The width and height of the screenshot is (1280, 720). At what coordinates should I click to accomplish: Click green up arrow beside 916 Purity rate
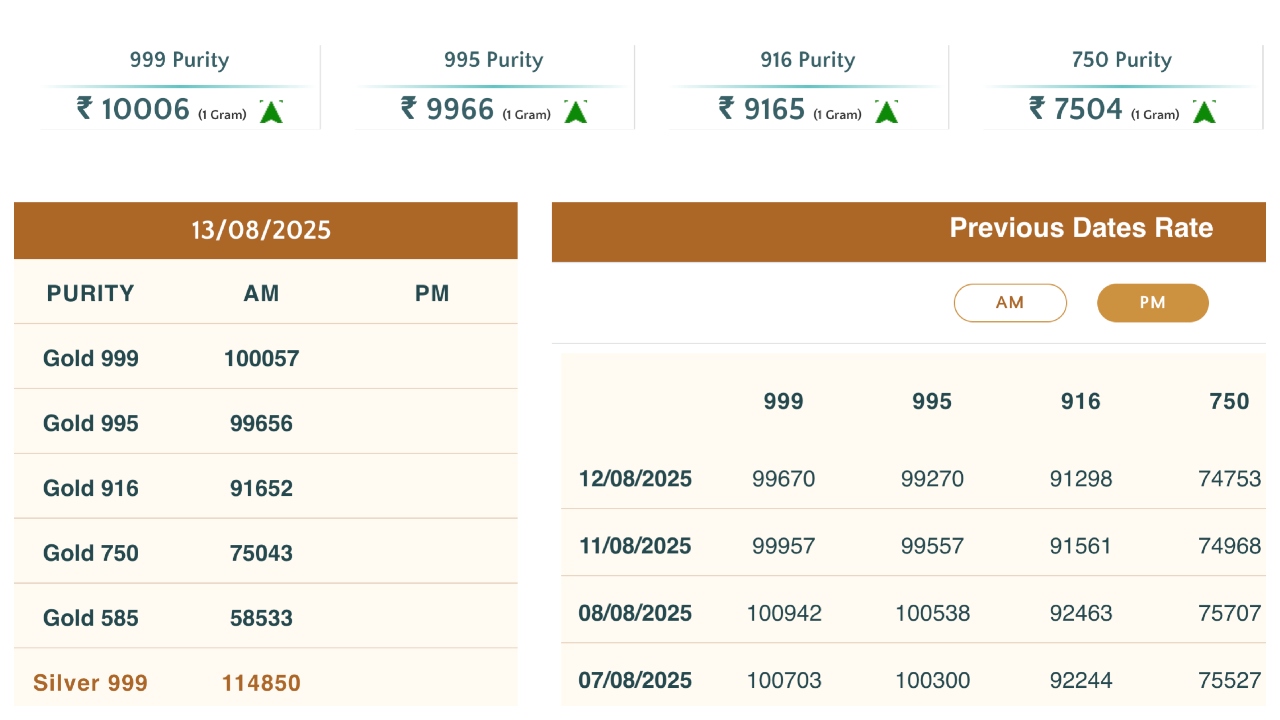886,111
